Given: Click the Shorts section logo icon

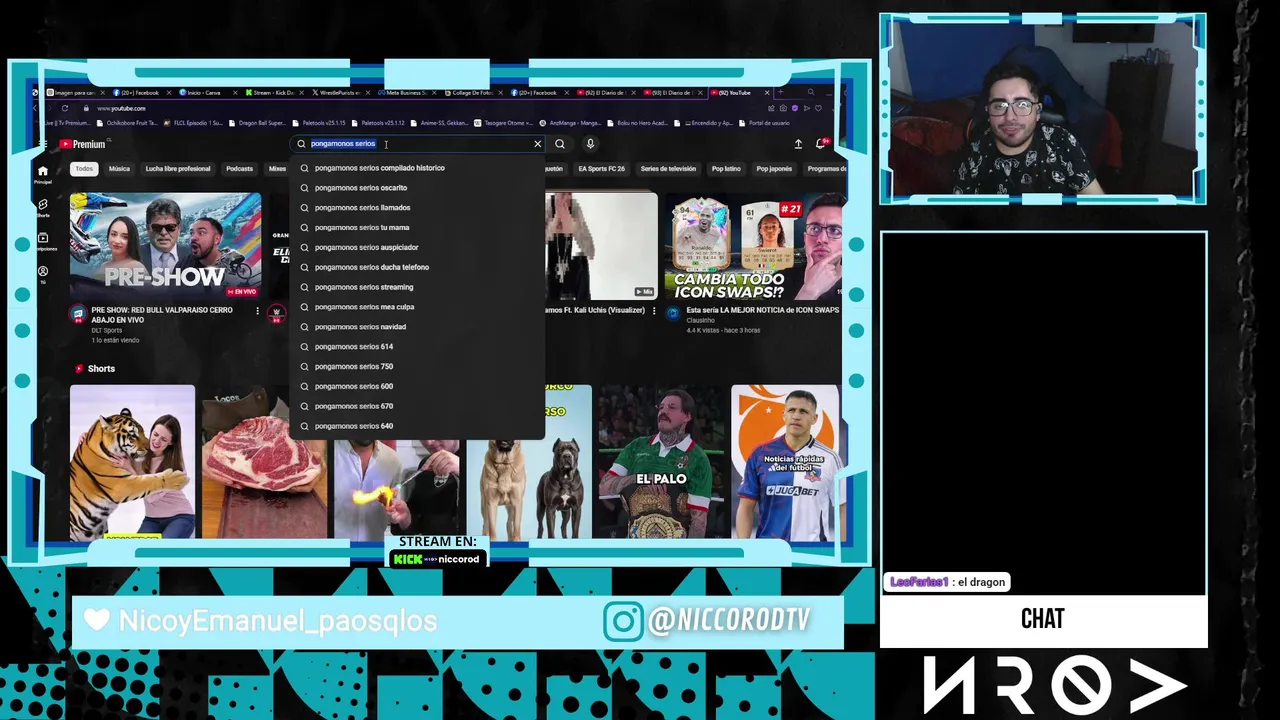Looking at the screenshot, I should coord(79,369).
